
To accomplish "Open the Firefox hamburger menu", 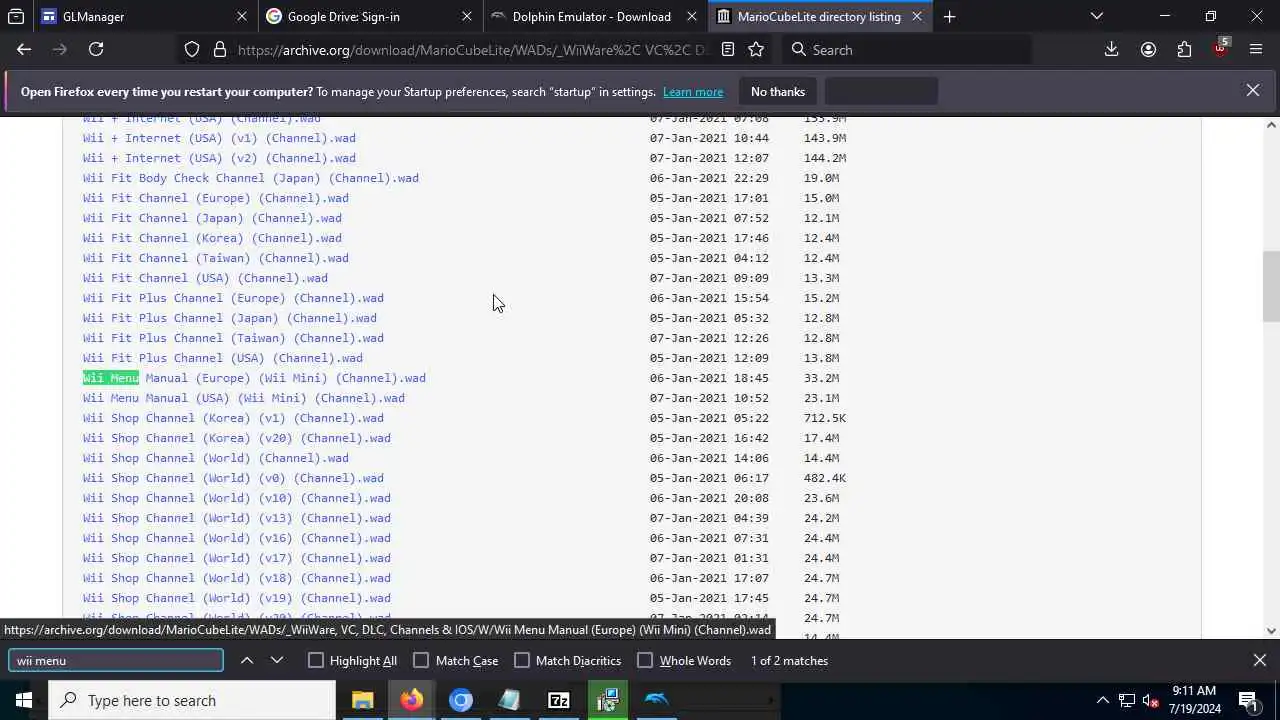I will [x=1256, y=49].
